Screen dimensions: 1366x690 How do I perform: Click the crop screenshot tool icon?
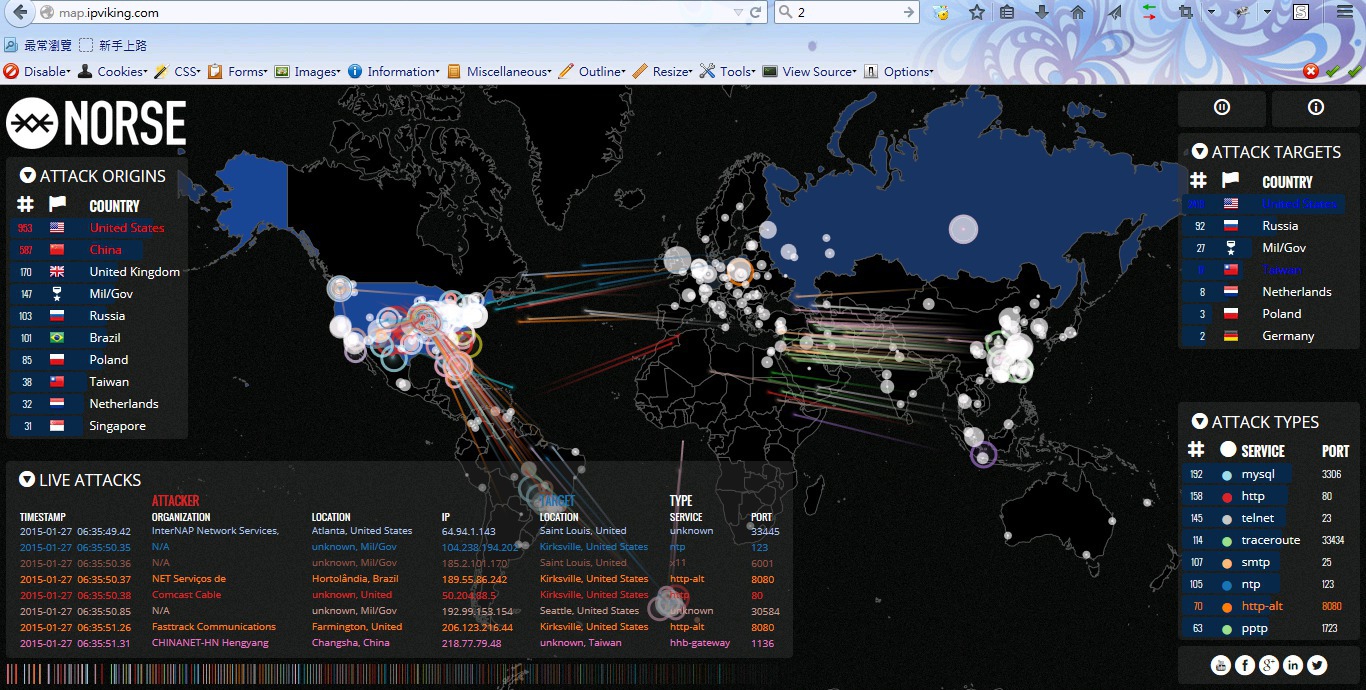(1187, 13)
